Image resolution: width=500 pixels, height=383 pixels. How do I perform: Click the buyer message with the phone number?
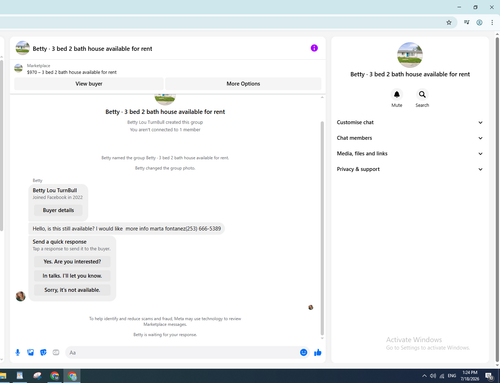pyautogui.click(x=127, y=229)
